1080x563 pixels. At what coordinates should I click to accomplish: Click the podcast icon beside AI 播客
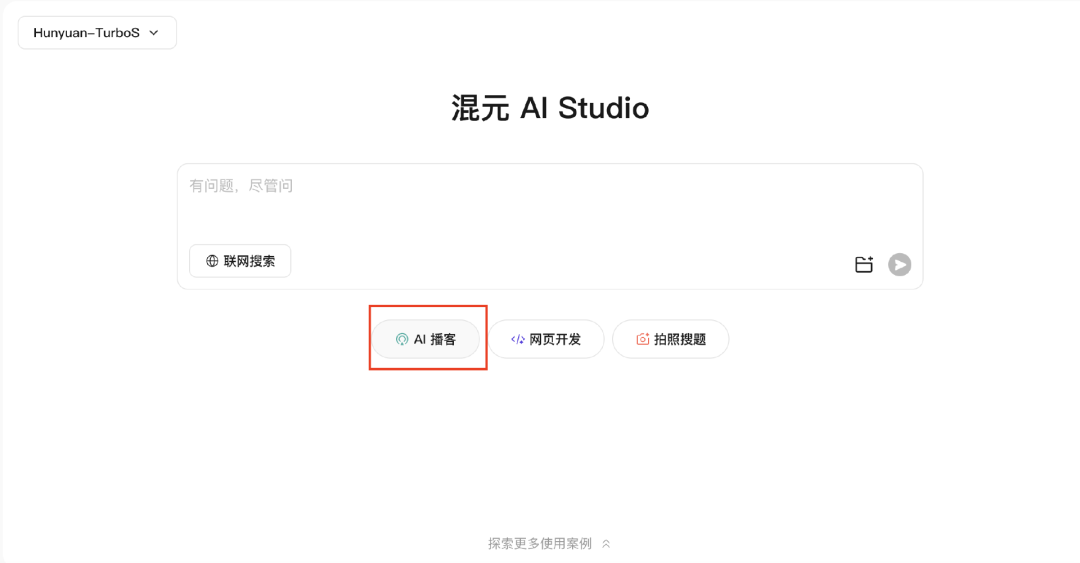tap(402, 339)
